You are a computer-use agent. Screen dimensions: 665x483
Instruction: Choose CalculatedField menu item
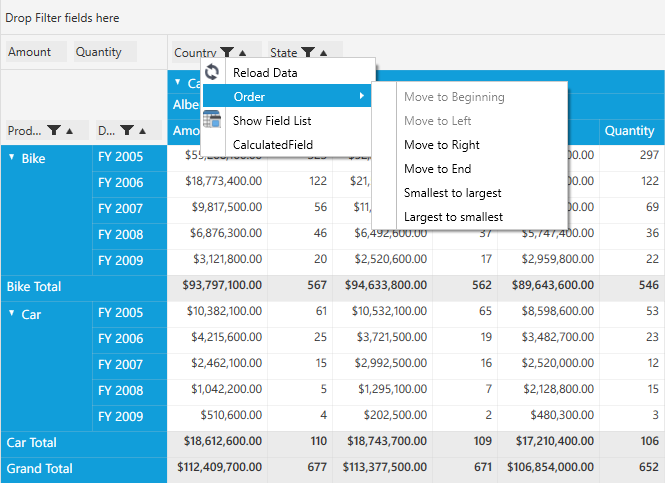[x=288, y=145]
